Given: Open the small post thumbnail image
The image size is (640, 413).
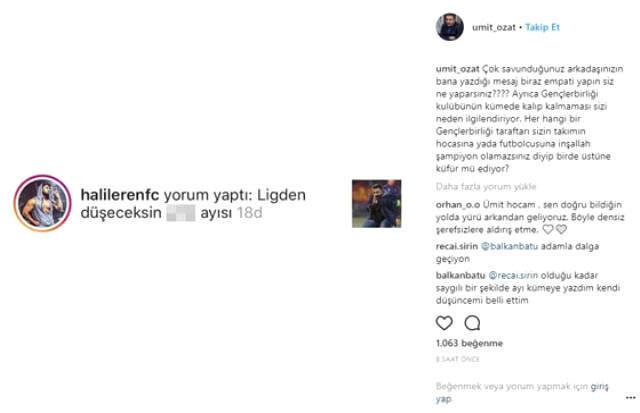Looking at the screenshot, I should point(377,203).
